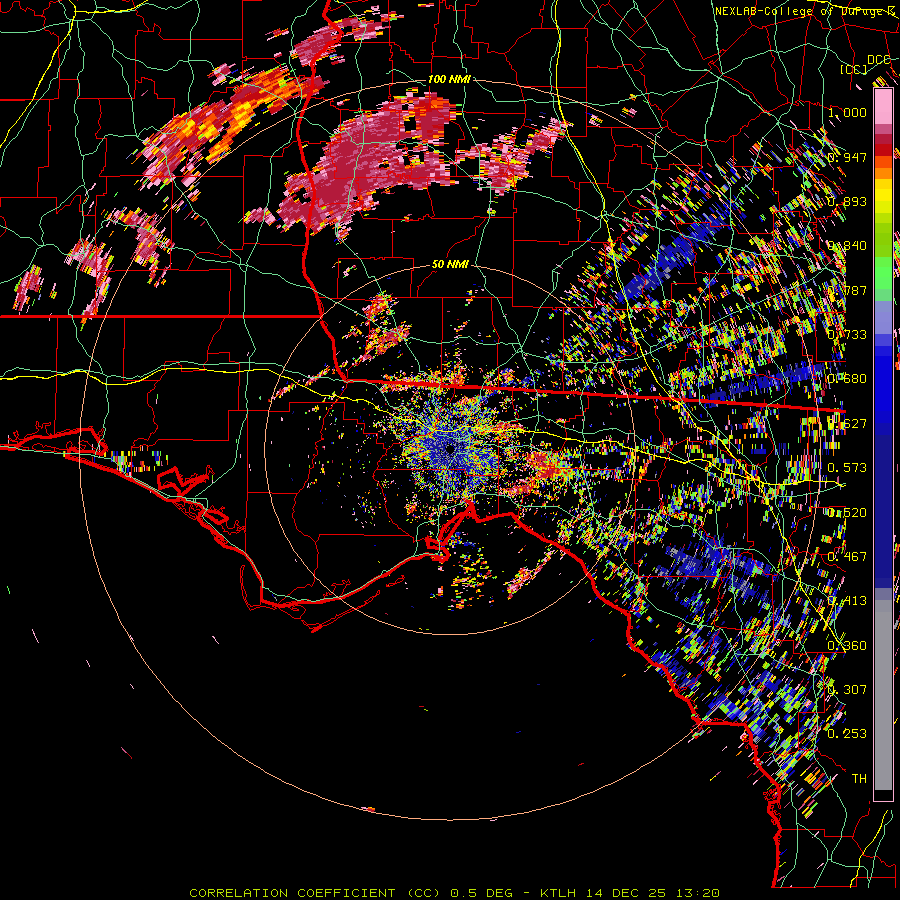
Task: Click the 50 NMI range ring label
Action: click(x=450, y=264)
